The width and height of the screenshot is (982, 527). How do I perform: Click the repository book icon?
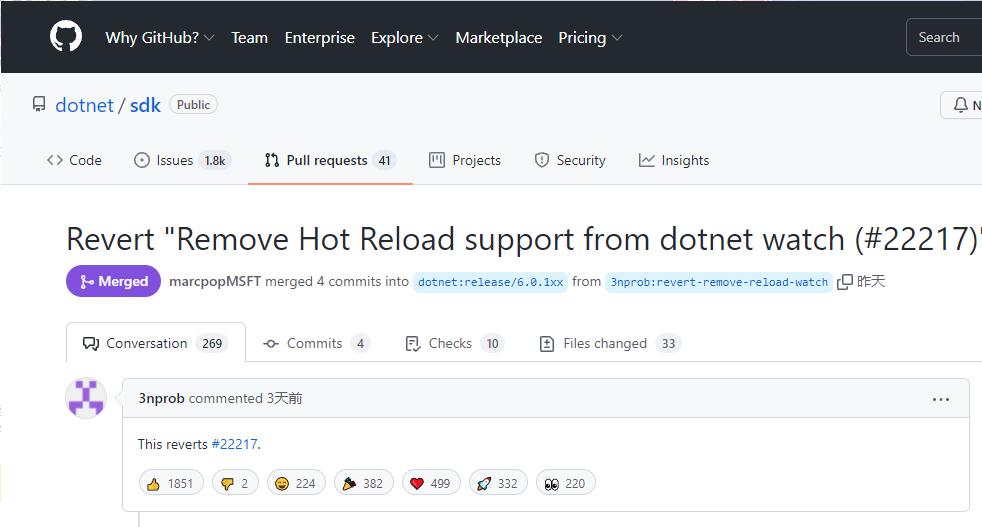(39, 104)
